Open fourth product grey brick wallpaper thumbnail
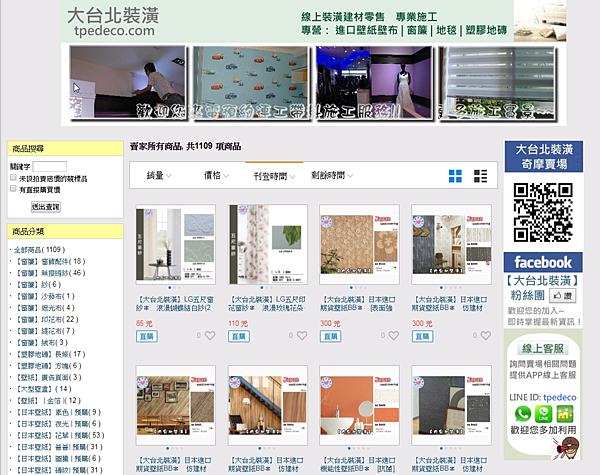The height and width of the screenshot is (475, 600). [451, 245]
